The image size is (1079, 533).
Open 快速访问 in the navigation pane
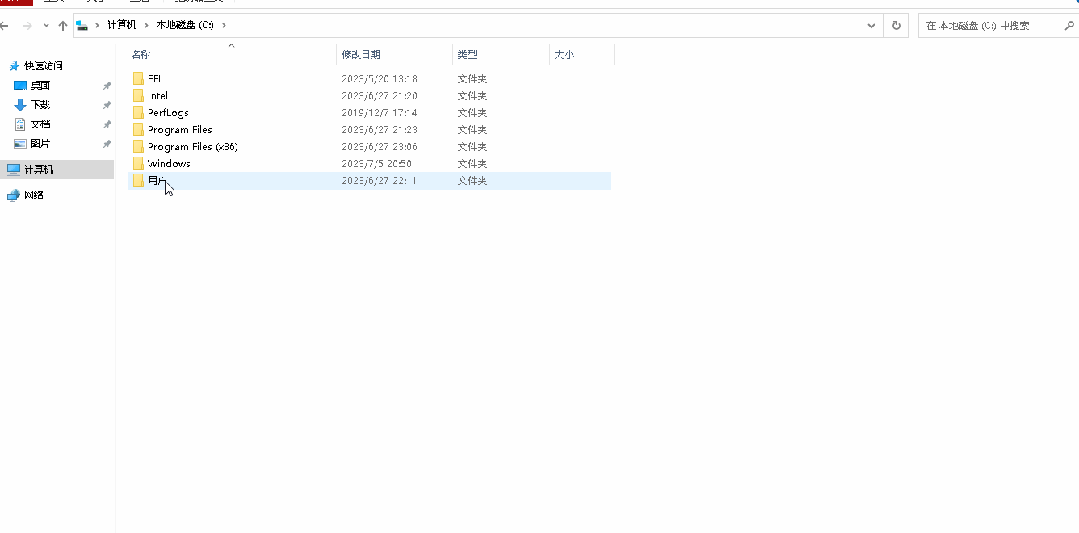pos(43,66)
